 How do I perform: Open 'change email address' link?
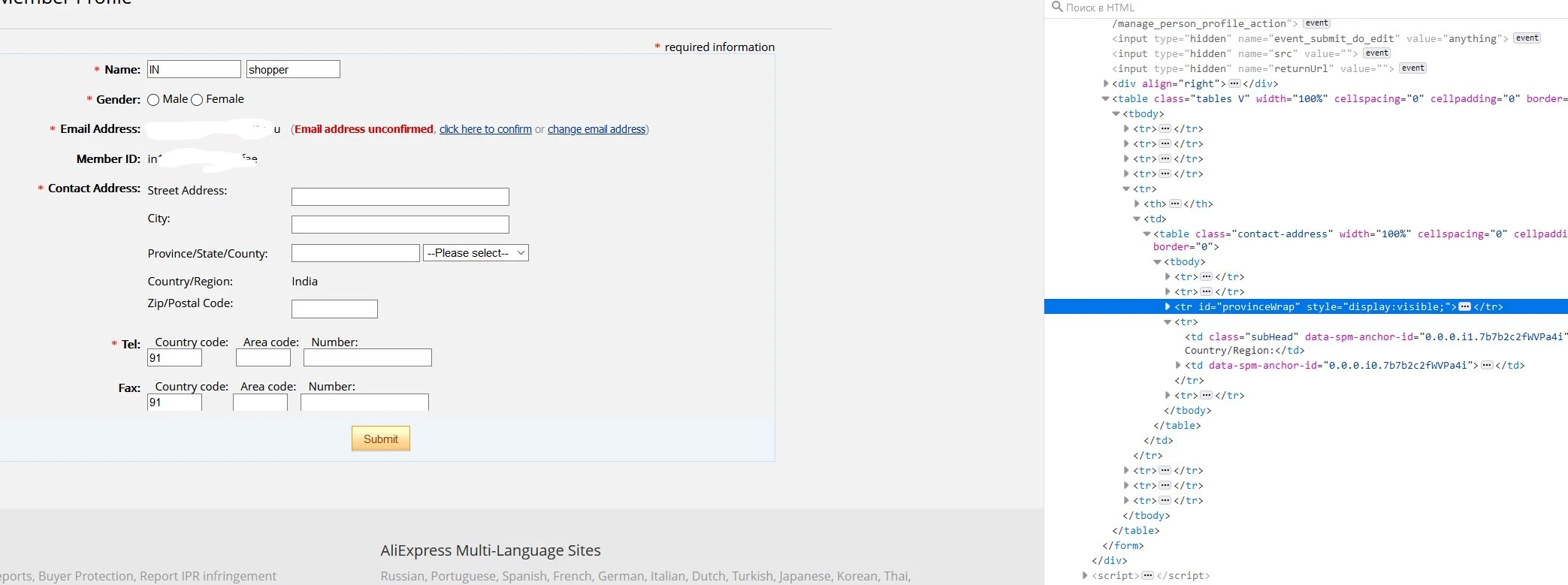[x=597, y=129]
